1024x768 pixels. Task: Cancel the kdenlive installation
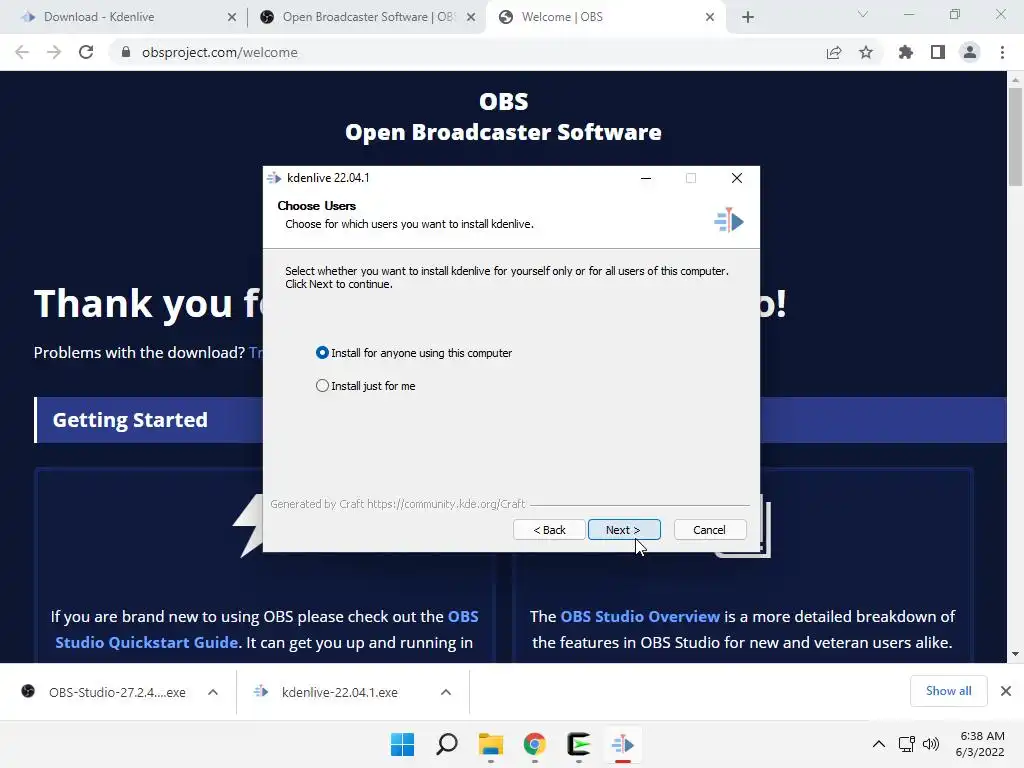click(709, 530)
